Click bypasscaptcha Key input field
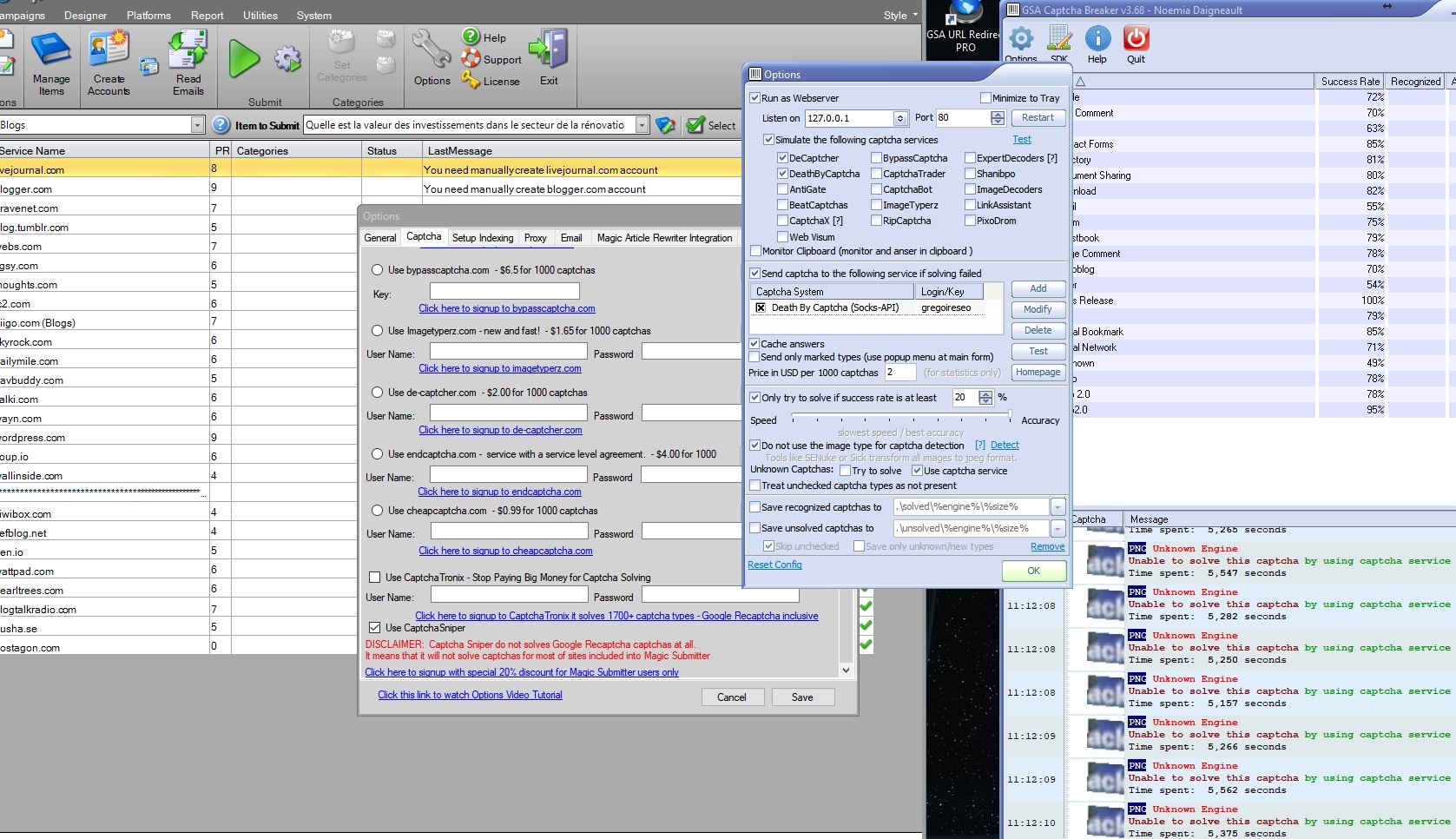Image resolution: width=1456 pixels, height=839 pixels. pos(504,291)
